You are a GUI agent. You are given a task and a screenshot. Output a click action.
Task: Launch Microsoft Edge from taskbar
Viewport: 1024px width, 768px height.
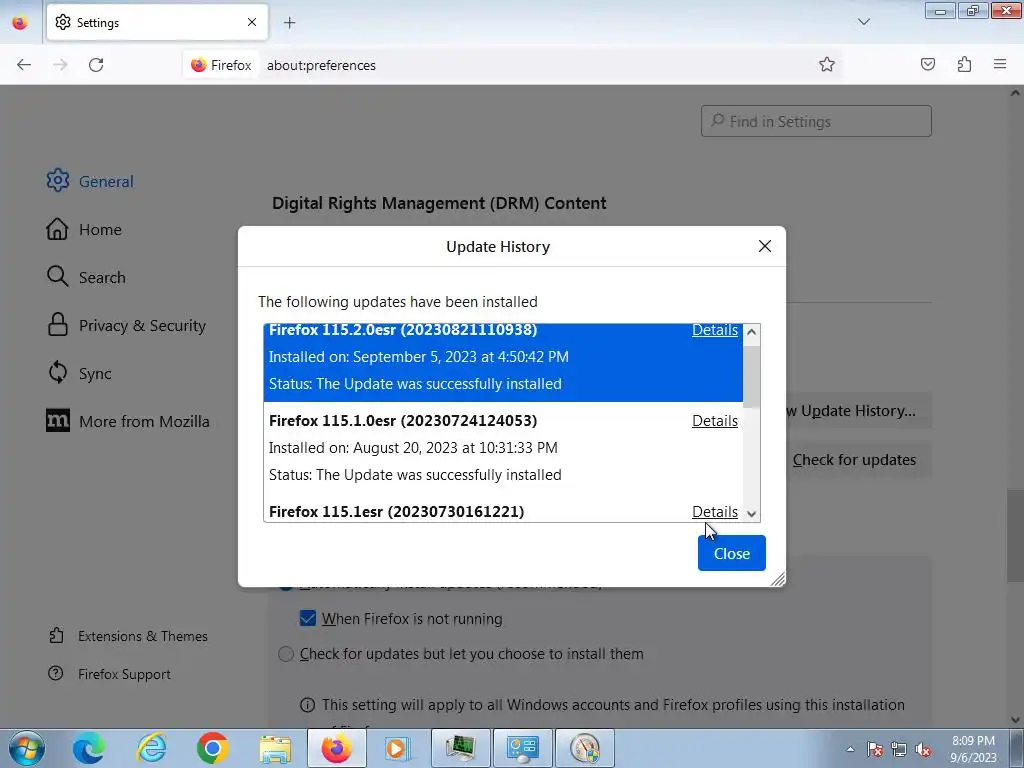coord(88,748)
